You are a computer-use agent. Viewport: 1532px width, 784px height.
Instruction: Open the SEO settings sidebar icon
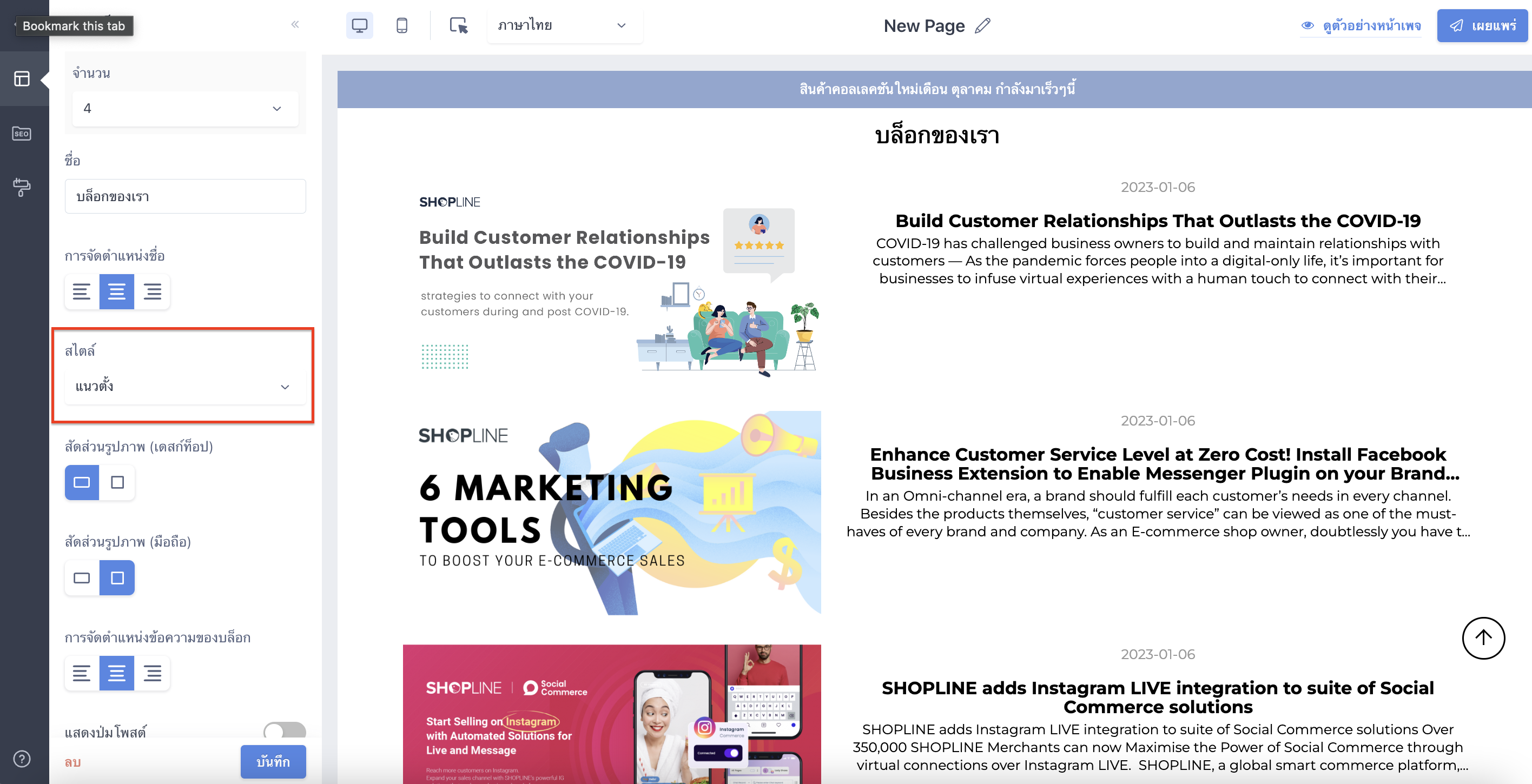coord(22,134)
